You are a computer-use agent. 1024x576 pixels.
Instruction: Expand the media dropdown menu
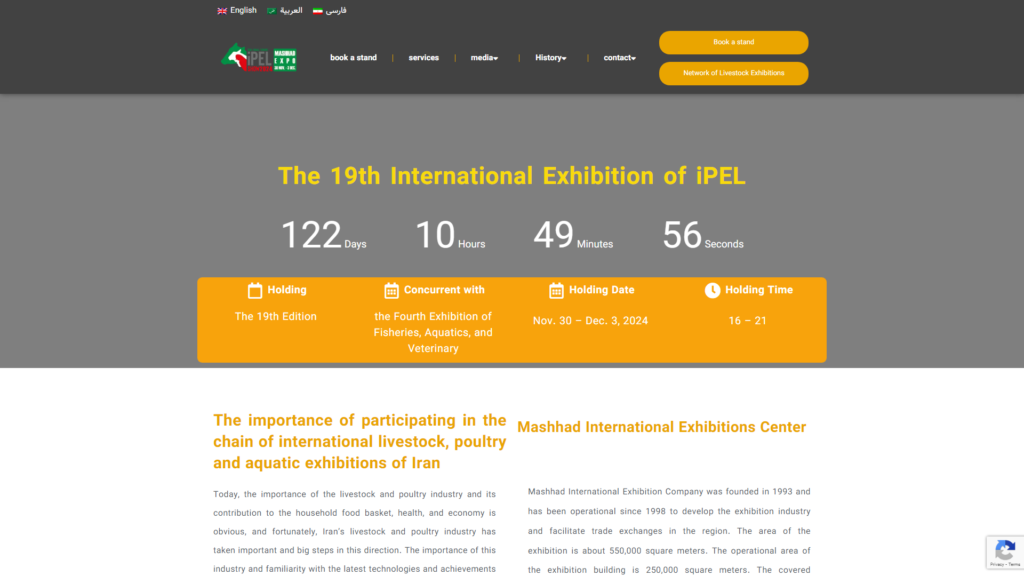point(485,57)
